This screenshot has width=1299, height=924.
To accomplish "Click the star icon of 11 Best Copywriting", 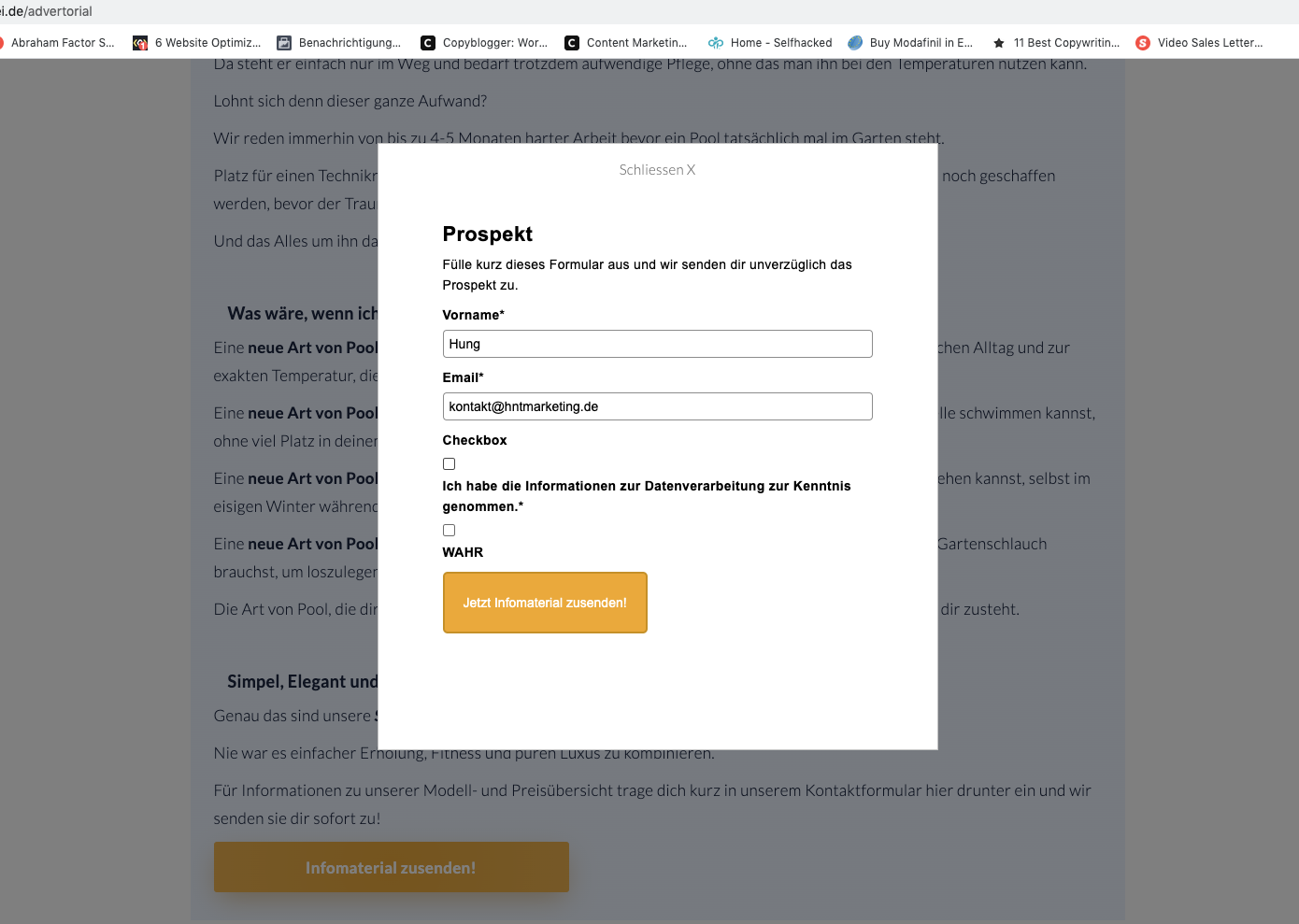I will (x=999, y=43).
